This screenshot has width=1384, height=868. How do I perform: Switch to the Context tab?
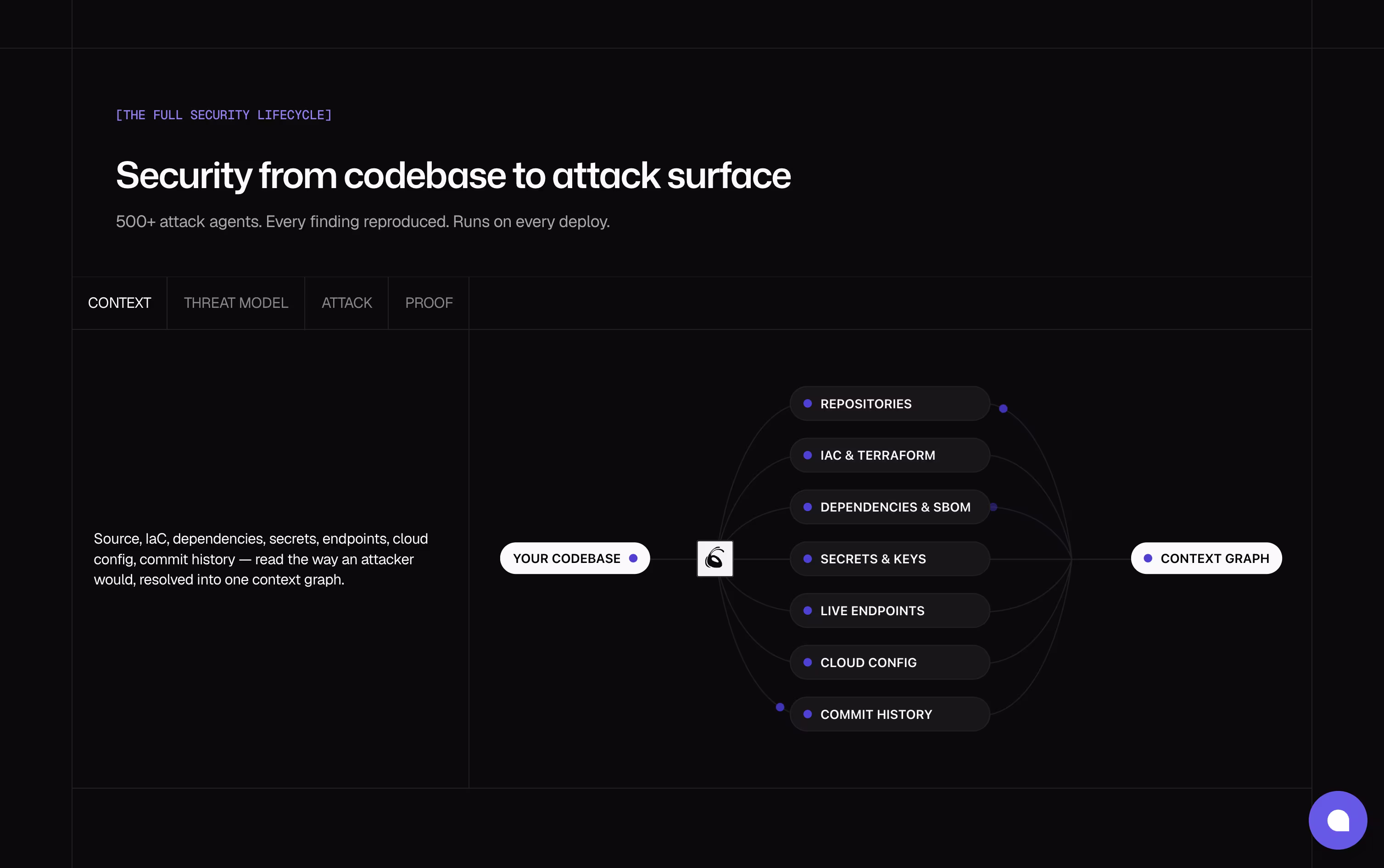pos(119,303)
